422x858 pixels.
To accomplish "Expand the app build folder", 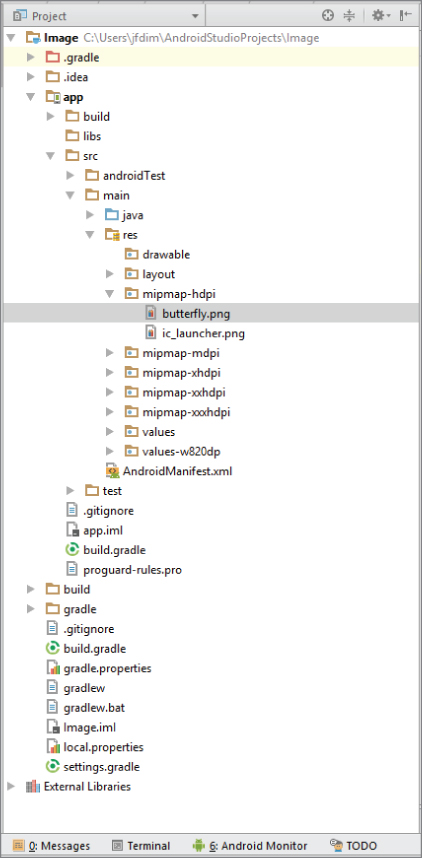I will pos(50,117).
